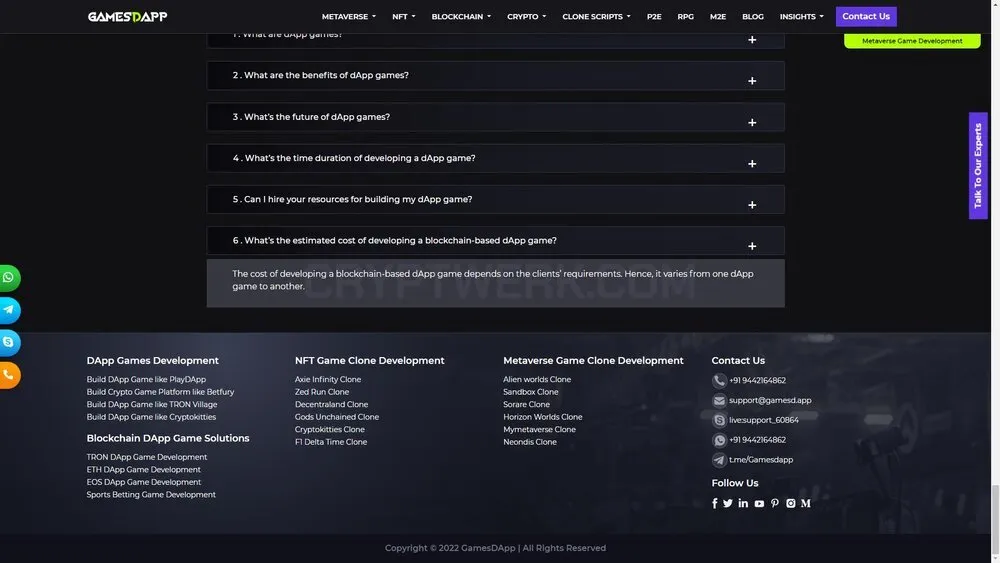The width and height of the screenshot is (1000, 563).
Task: Open Cryptokitties Clone link in NFT column
Action: click(x=330, y=430)
